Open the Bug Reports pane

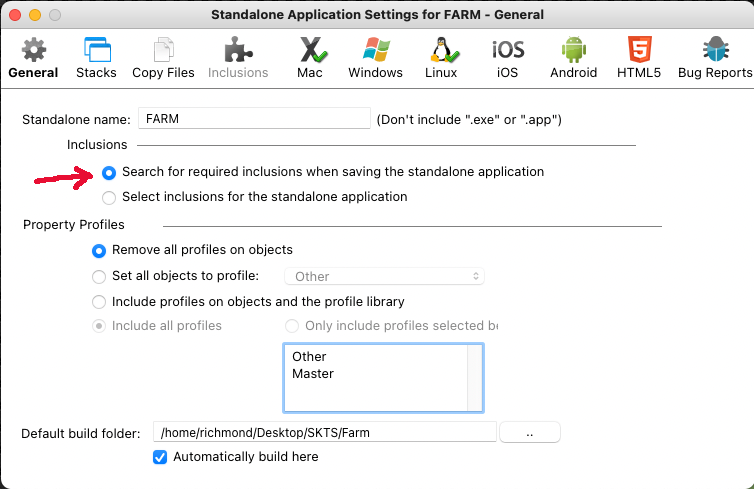[714, 52]
